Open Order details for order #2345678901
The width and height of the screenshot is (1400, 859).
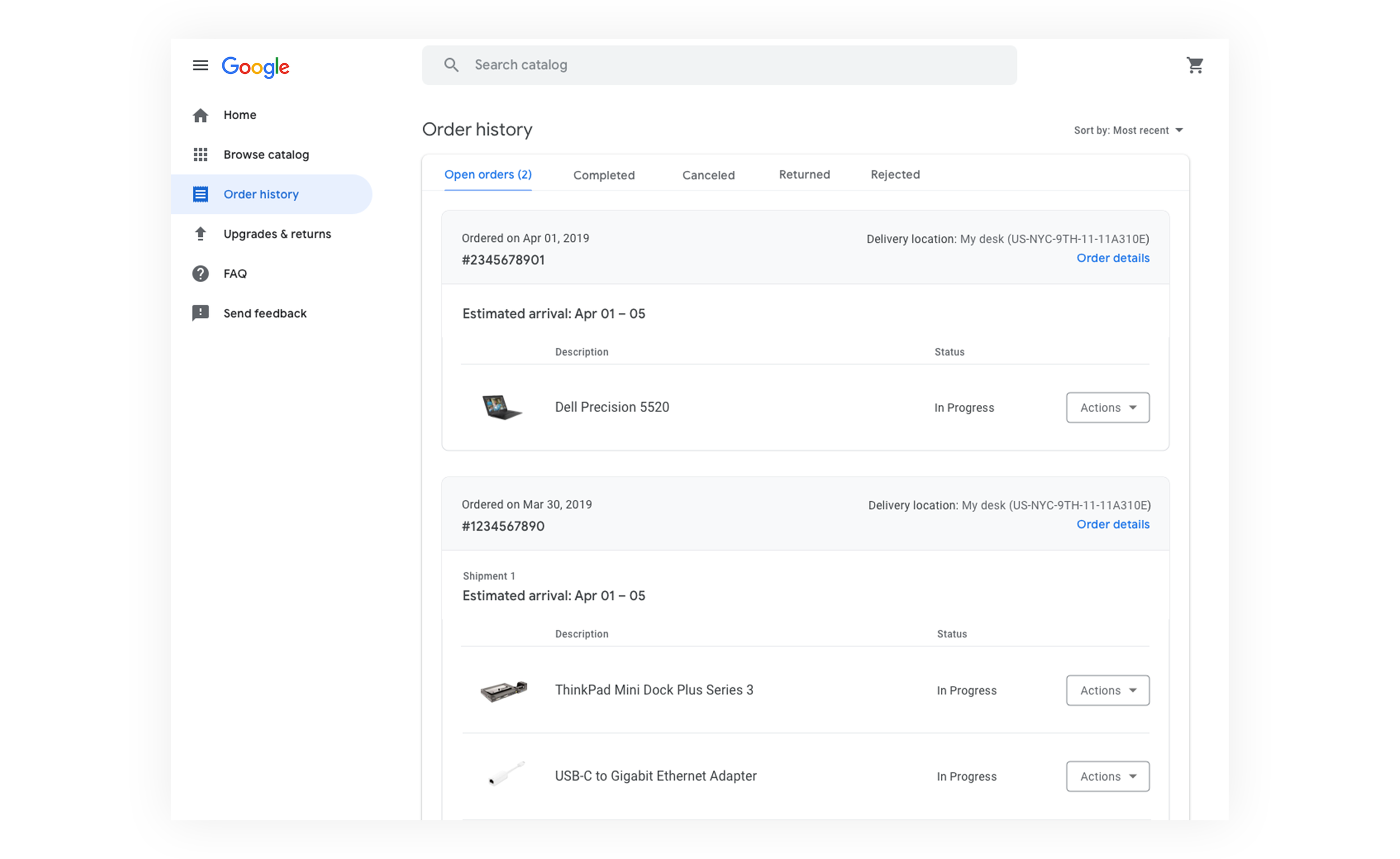(1113, 258)
